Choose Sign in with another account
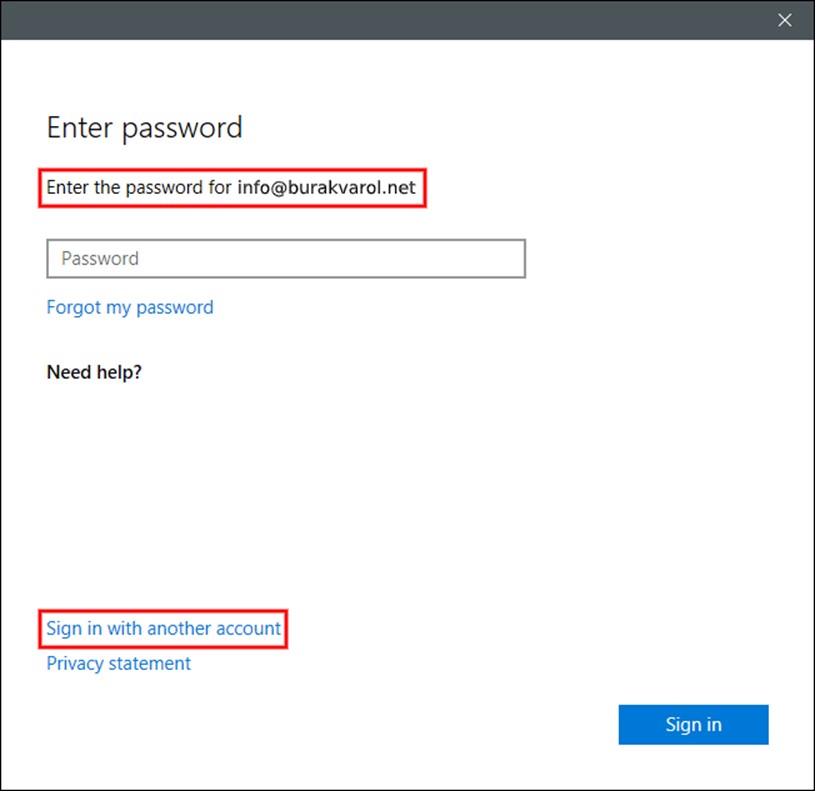This screenshot has height=791, width=815. [x=163, y=628]
